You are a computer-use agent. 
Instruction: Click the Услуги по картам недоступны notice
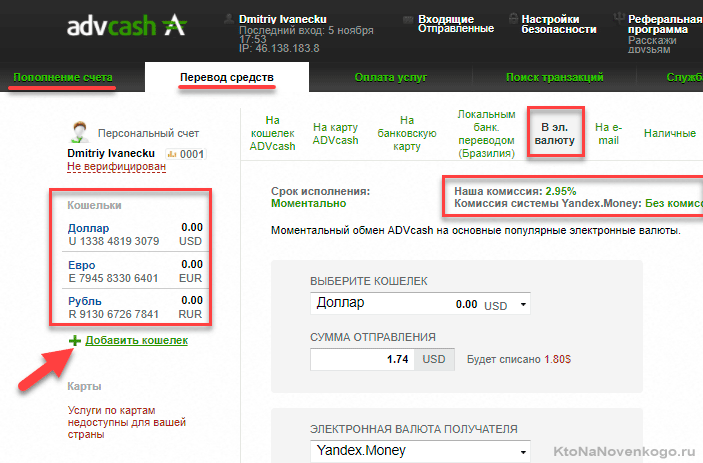[127, 422]
